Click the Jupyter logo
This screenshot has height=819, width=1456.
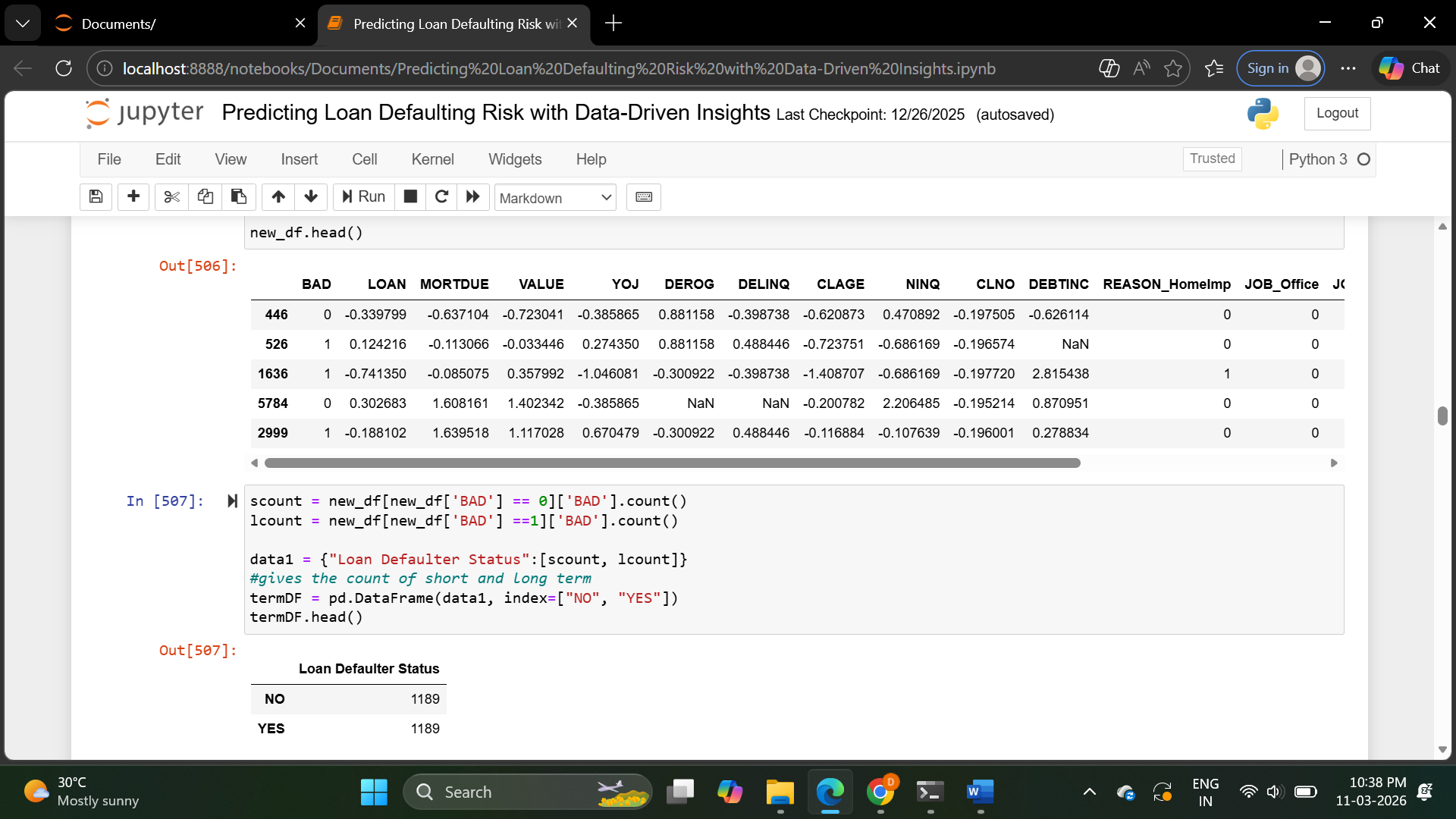(x=145, y=113)
